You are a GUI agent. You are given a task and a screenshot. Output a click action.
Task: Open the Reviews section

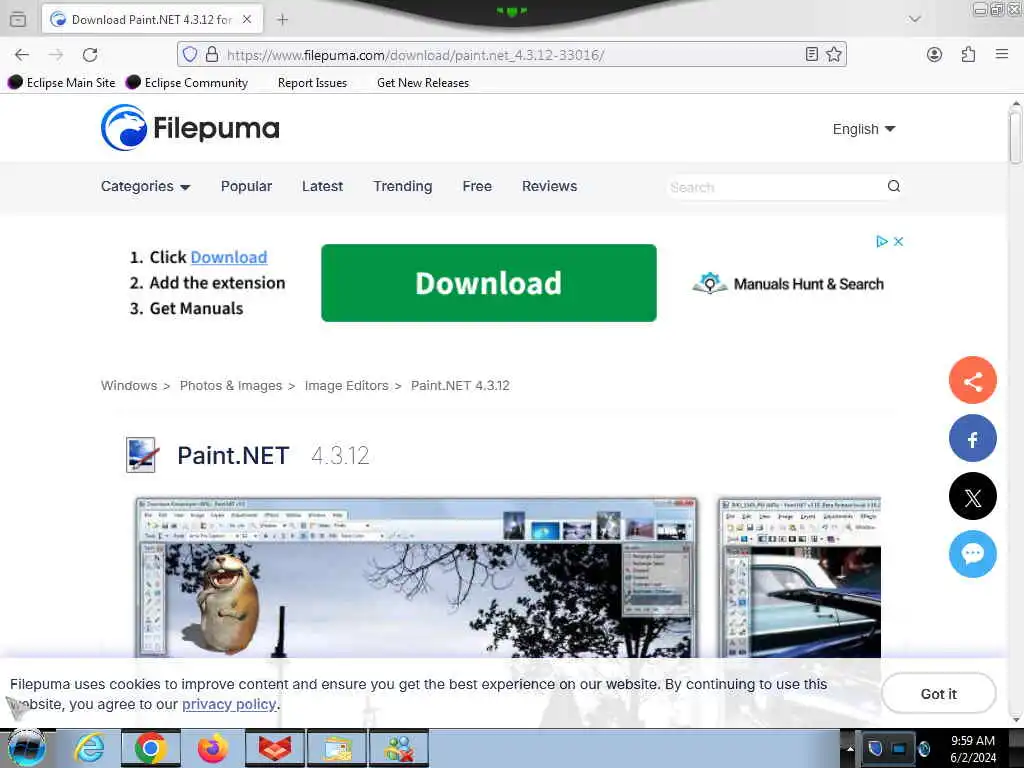[549, 186]
